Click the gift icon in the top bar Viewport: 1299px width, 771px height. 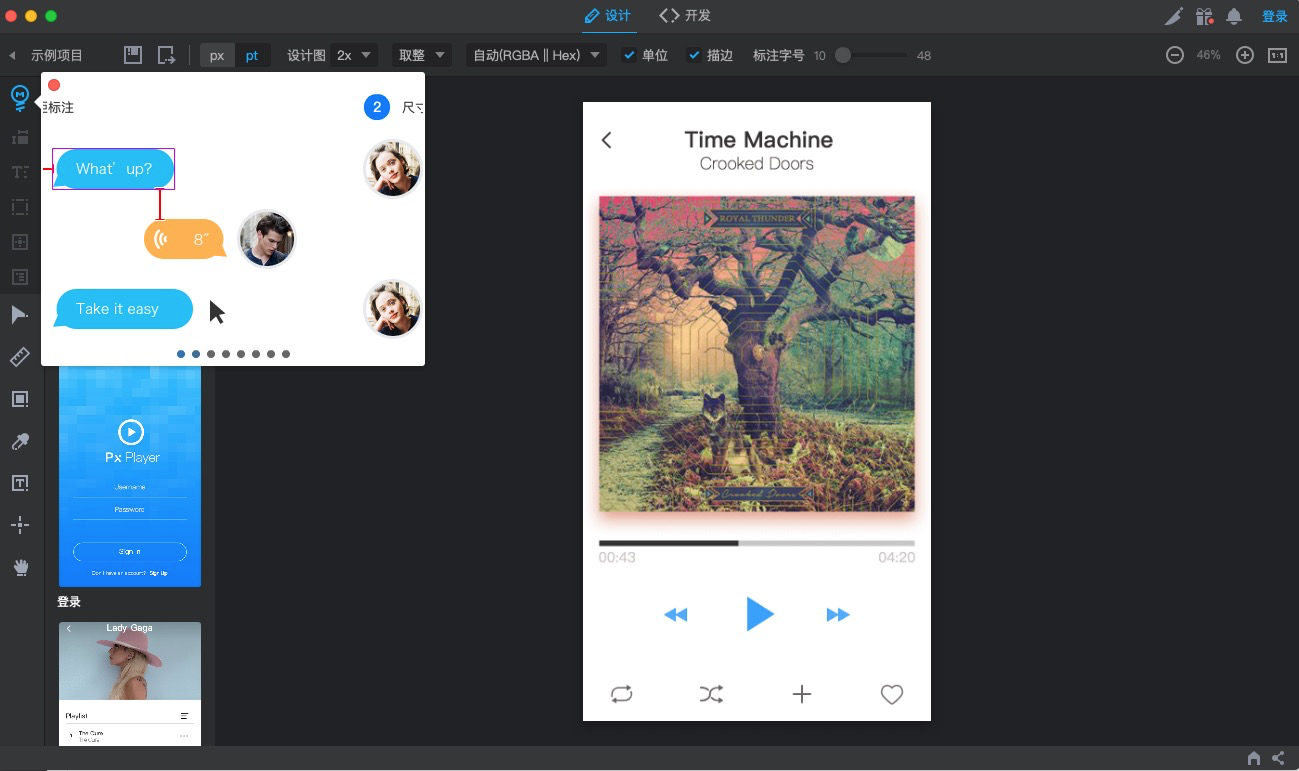(1205, 16)
